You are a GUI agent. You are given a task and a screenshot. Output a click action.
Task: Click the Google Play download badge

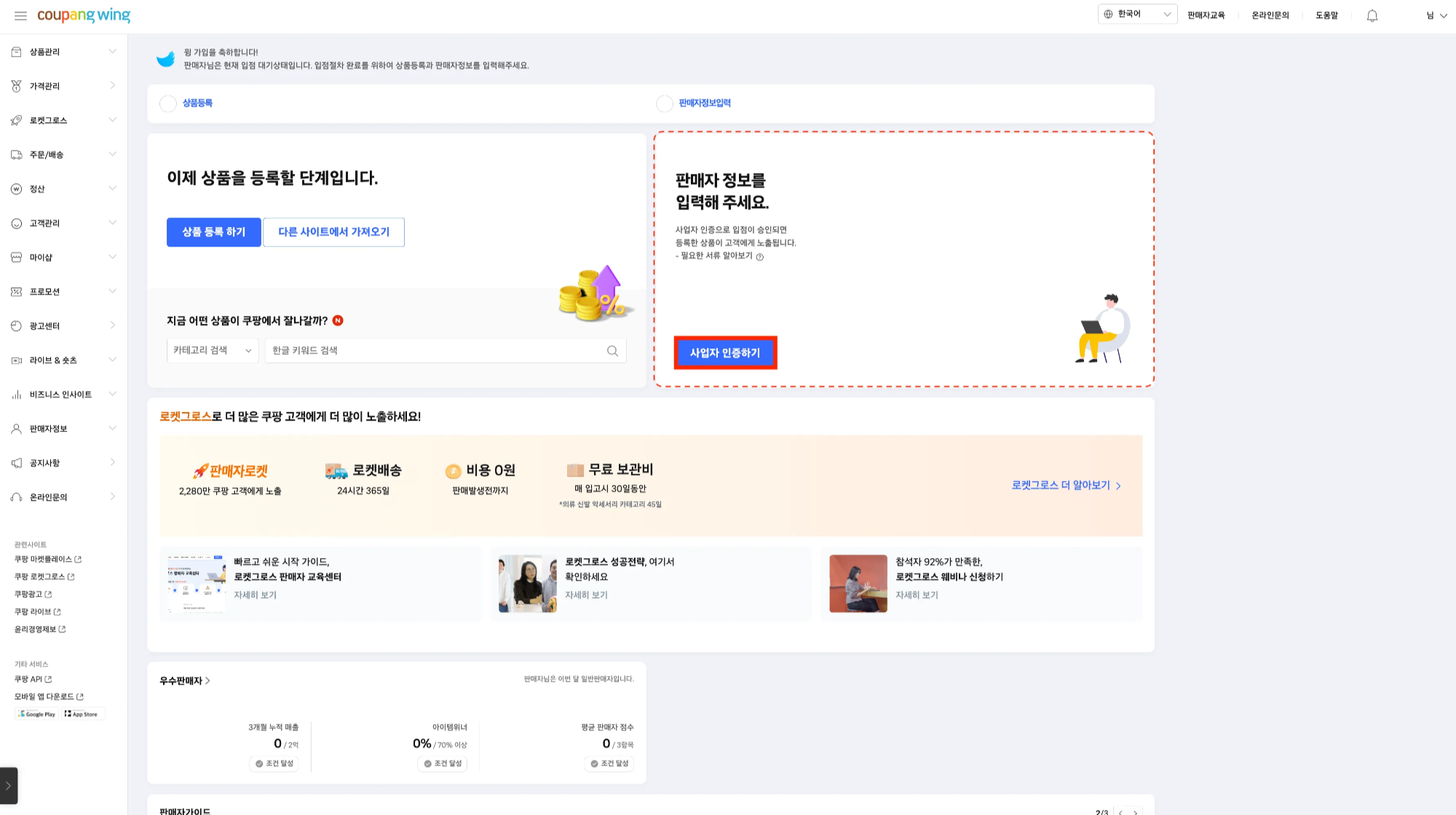(x=36, y=714)
